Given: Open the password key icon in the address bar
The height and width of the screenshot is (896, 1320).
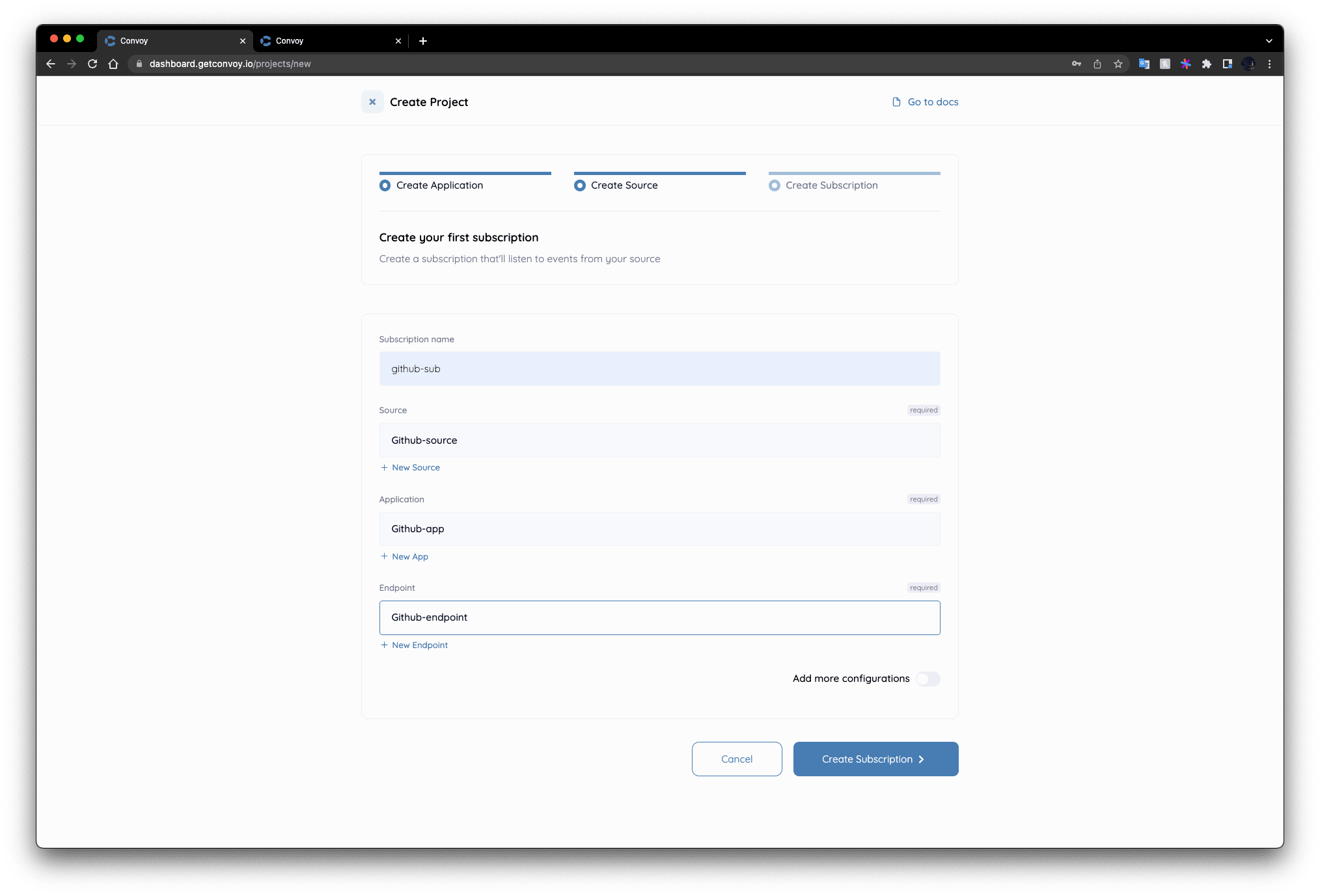Looking at the screenshot, I should coord(1076,64).
